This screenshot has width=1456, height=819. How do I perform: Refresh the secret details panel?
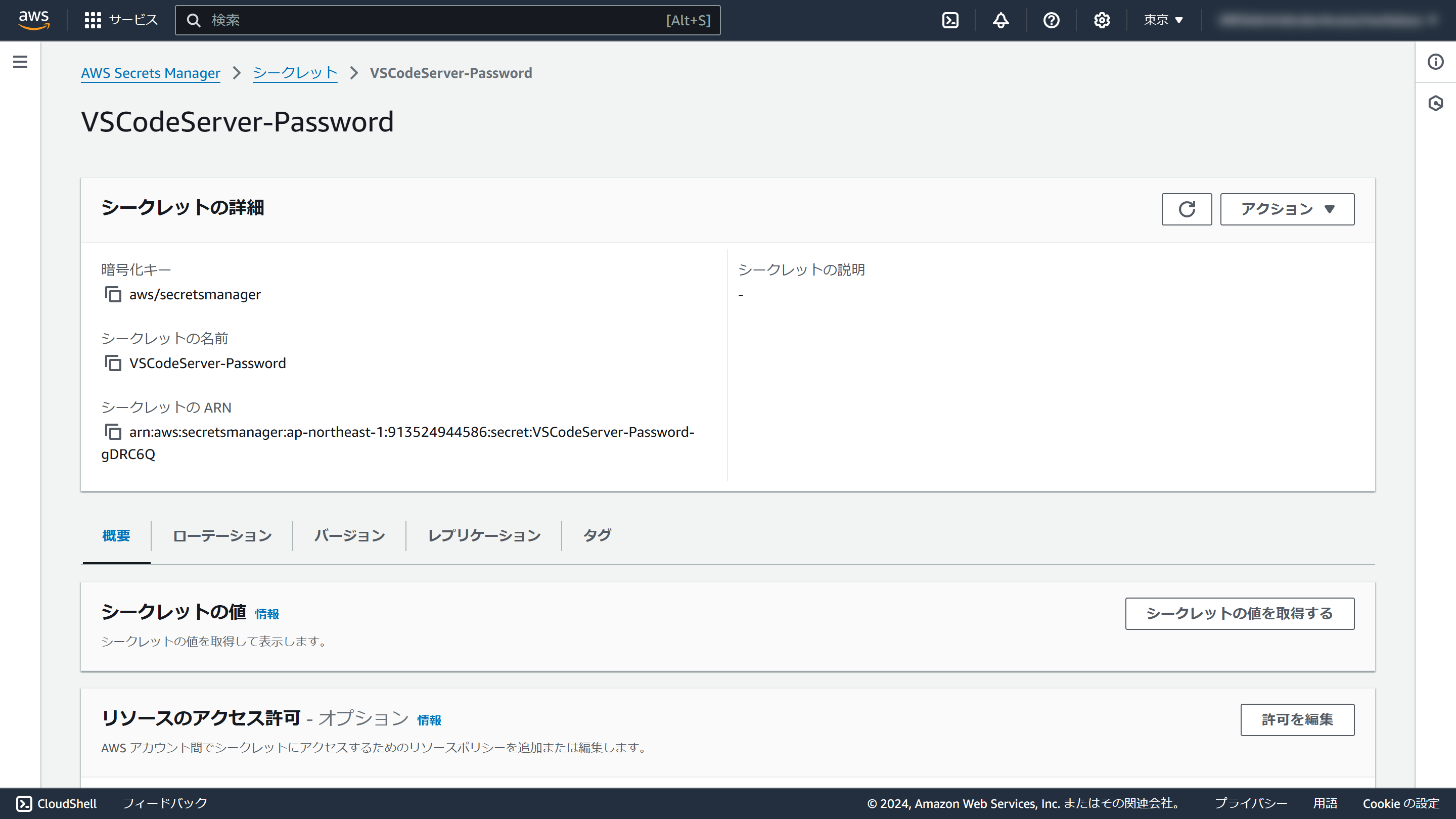1187,209
